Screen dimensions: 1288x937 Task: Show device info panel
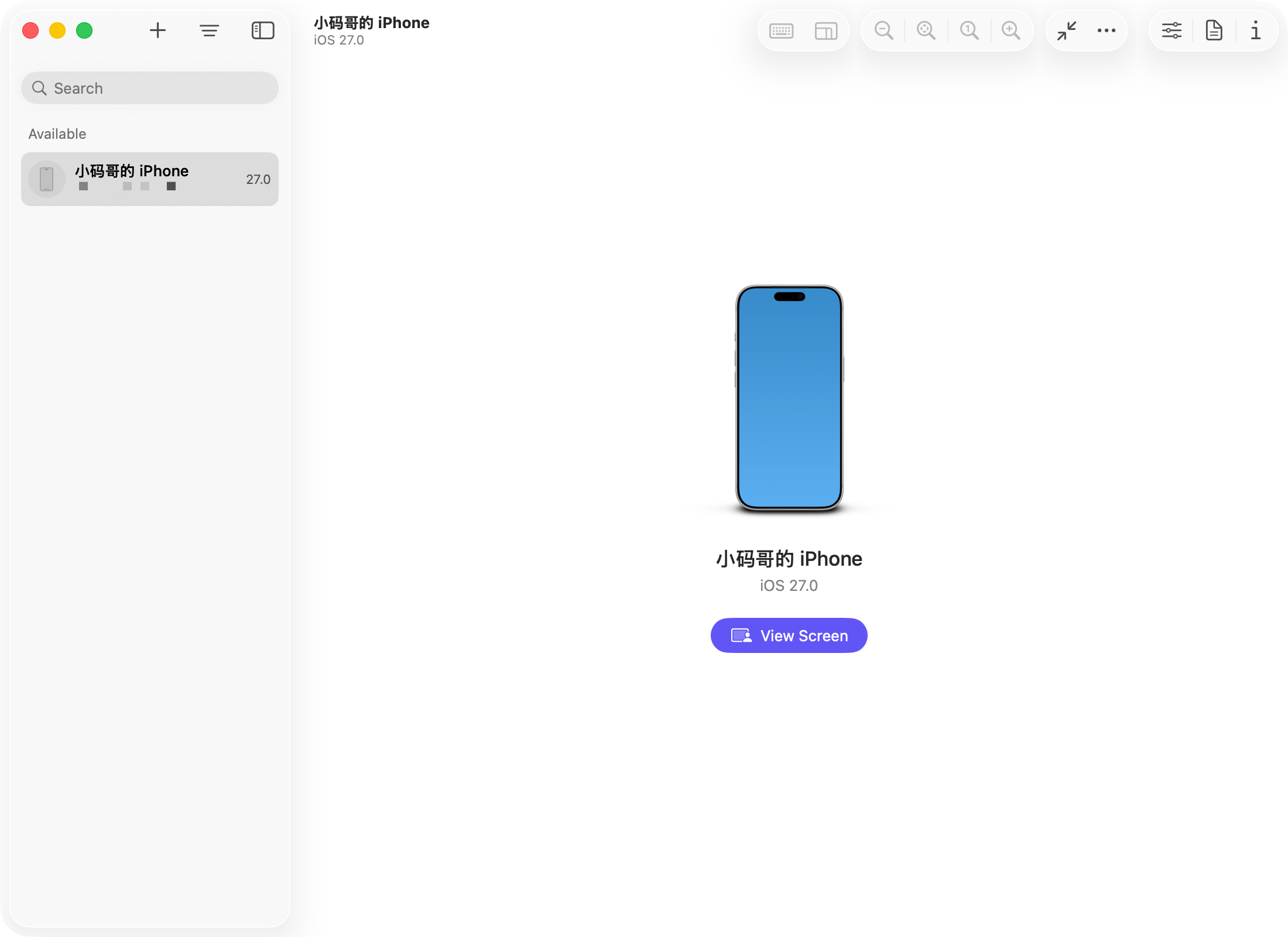(1255, 30)
